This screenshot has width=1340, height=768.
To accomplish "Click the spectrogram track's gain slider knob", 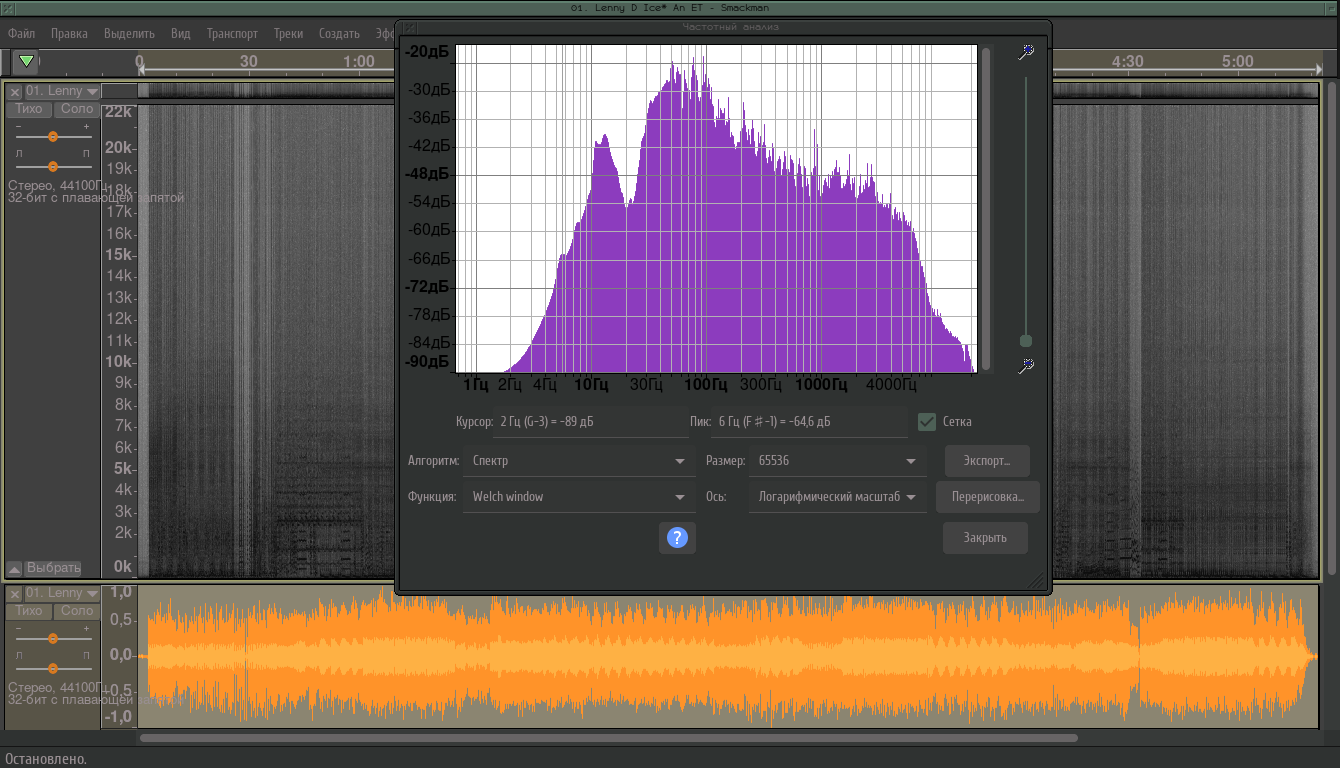I will click(x=53, y=136).
